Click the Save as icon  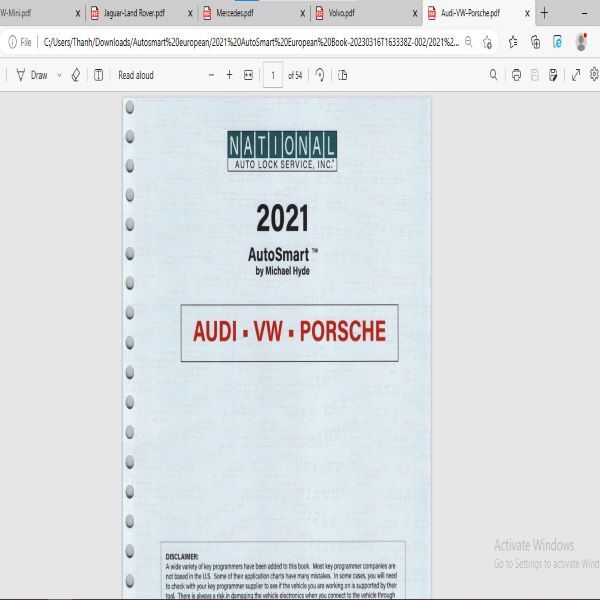pyautogui.click(x=553, y=75)
